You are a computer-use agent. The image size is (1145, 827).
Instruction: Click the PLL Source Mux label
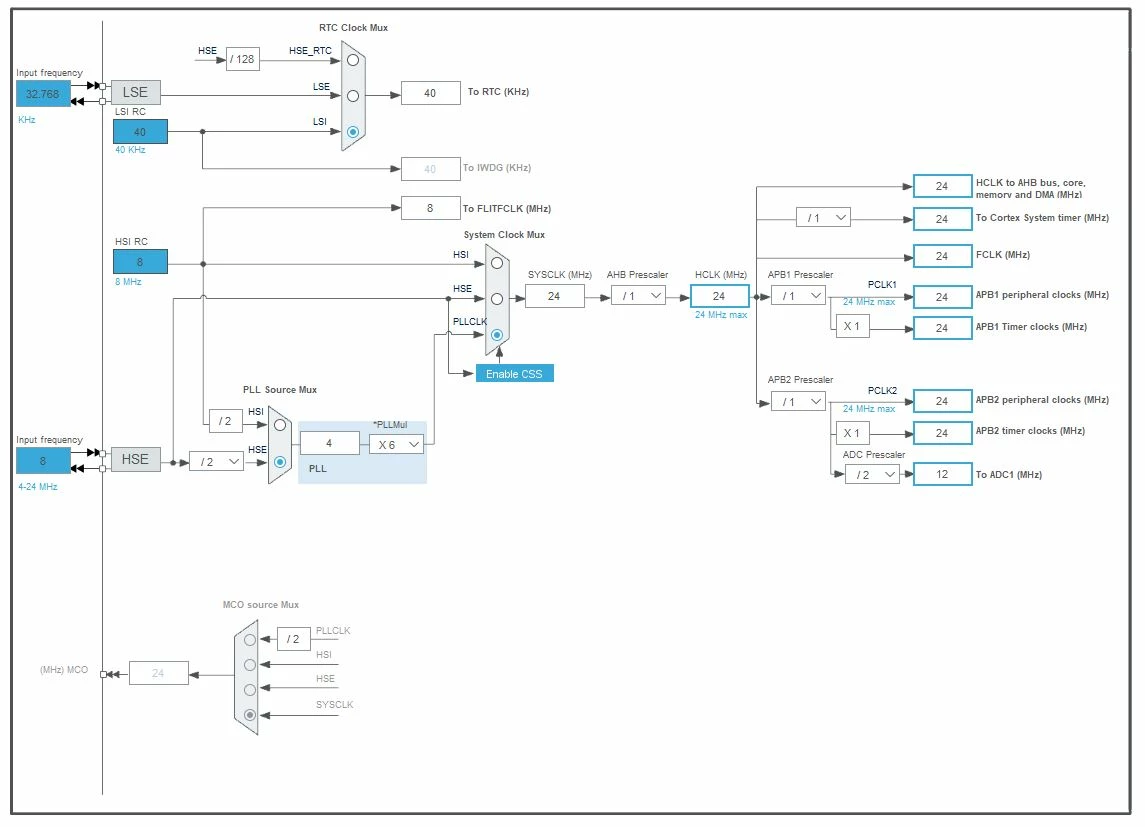tap(280, 390)
